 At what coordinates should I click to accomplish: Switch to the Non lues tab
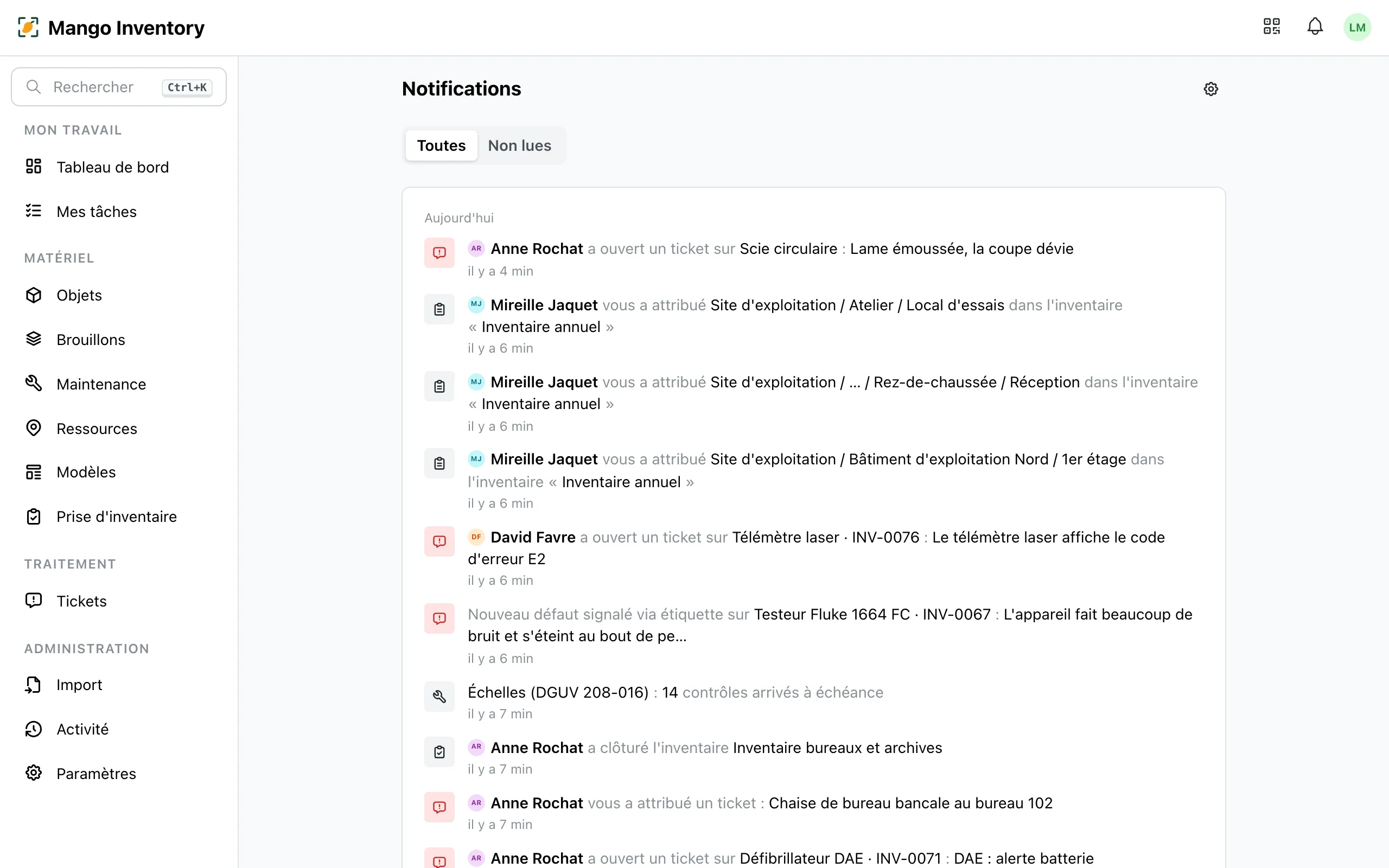[519, 145]
